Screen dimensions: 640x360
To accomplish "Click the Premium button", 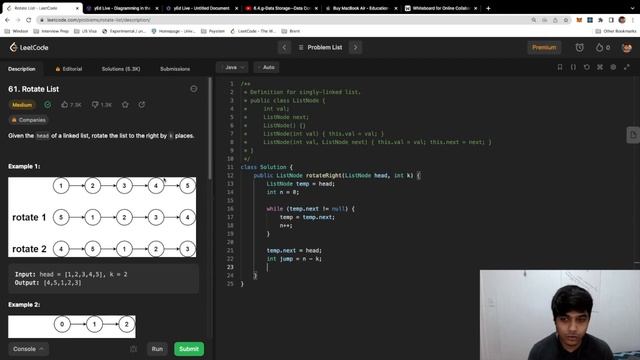I will (x=544, y=47).
